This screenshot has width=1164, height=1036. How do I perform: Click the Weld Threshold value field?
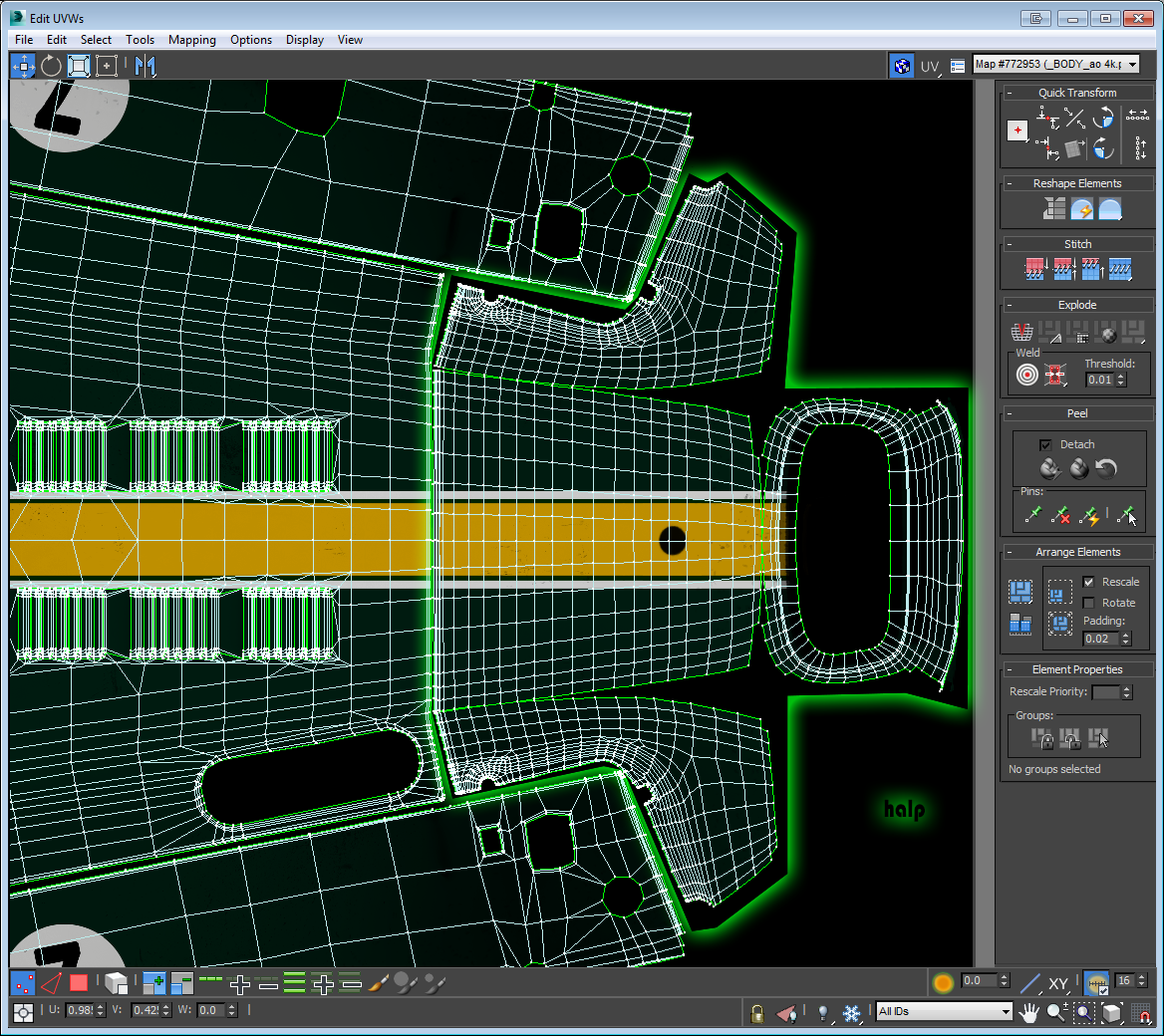(1100, 380)
